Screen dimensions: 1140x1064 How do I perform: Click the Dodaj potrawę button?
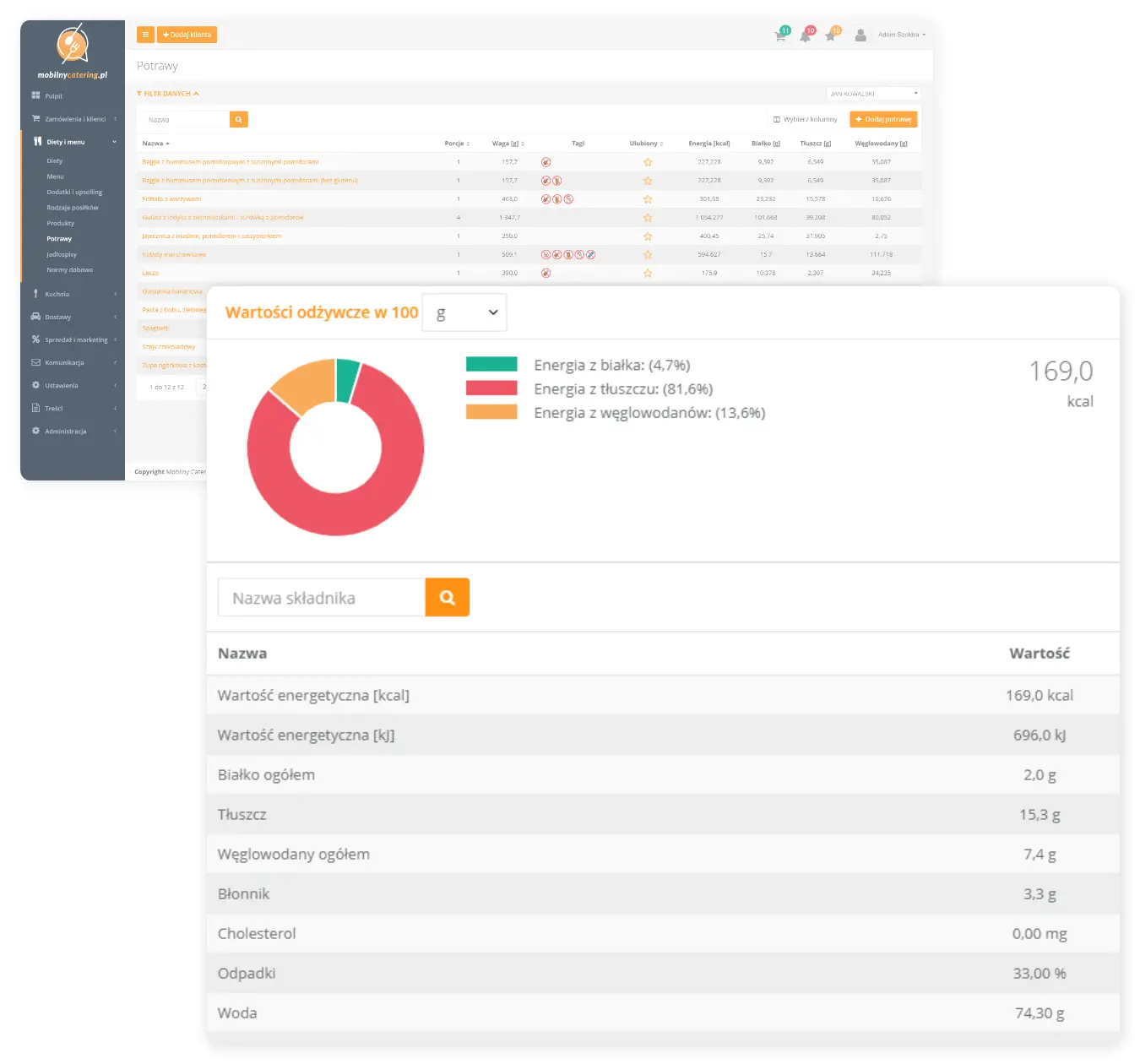click(883, 119)
